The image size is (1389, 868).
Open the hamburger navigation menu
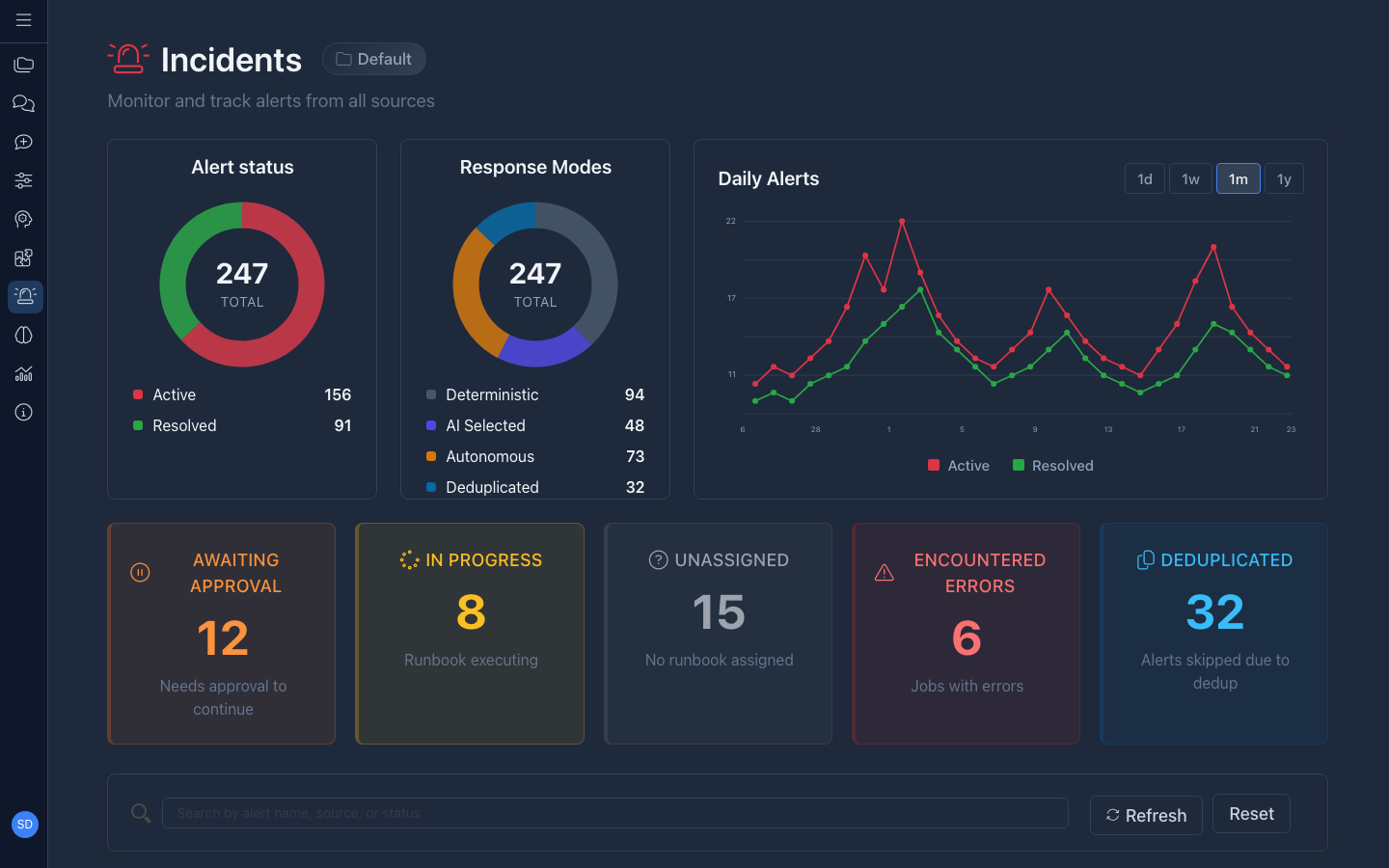tap(23, 19)
